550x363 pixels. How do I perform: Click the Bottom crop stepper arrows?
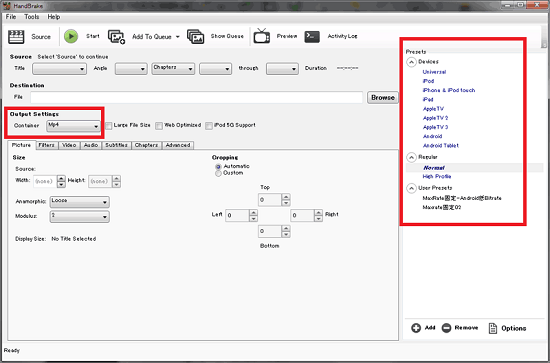[x=286, y=231]
